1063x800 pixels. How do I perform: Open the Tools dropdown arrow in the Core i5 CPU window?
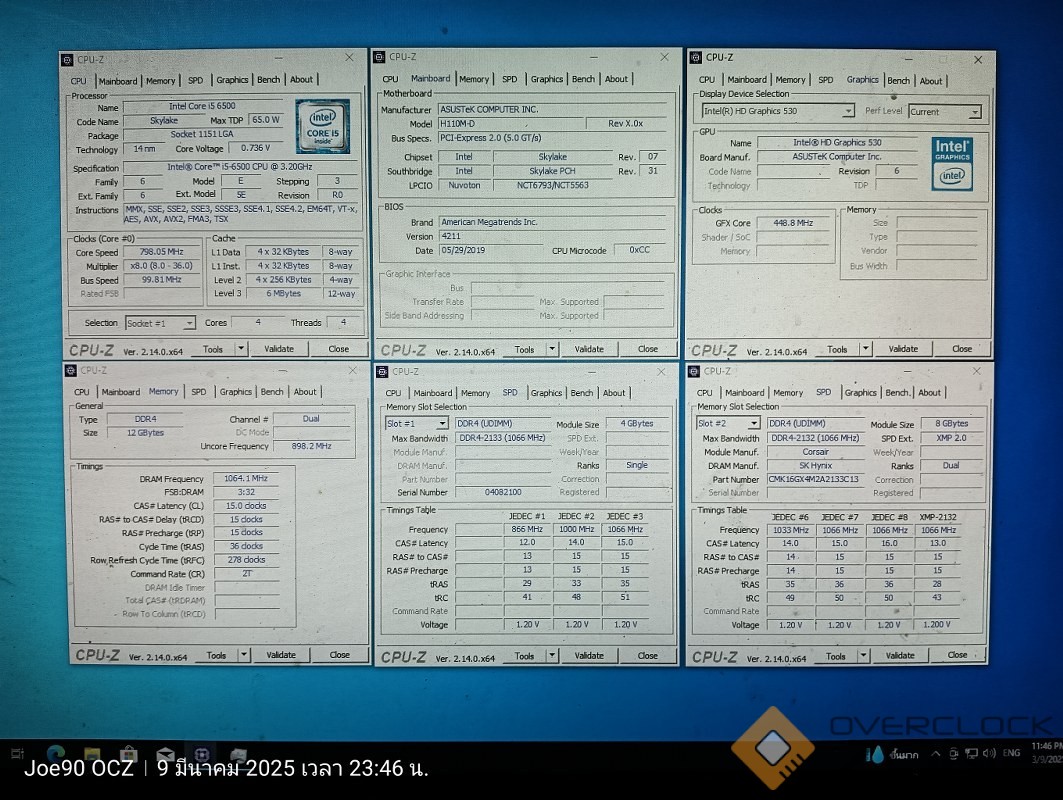coord(241,348)
